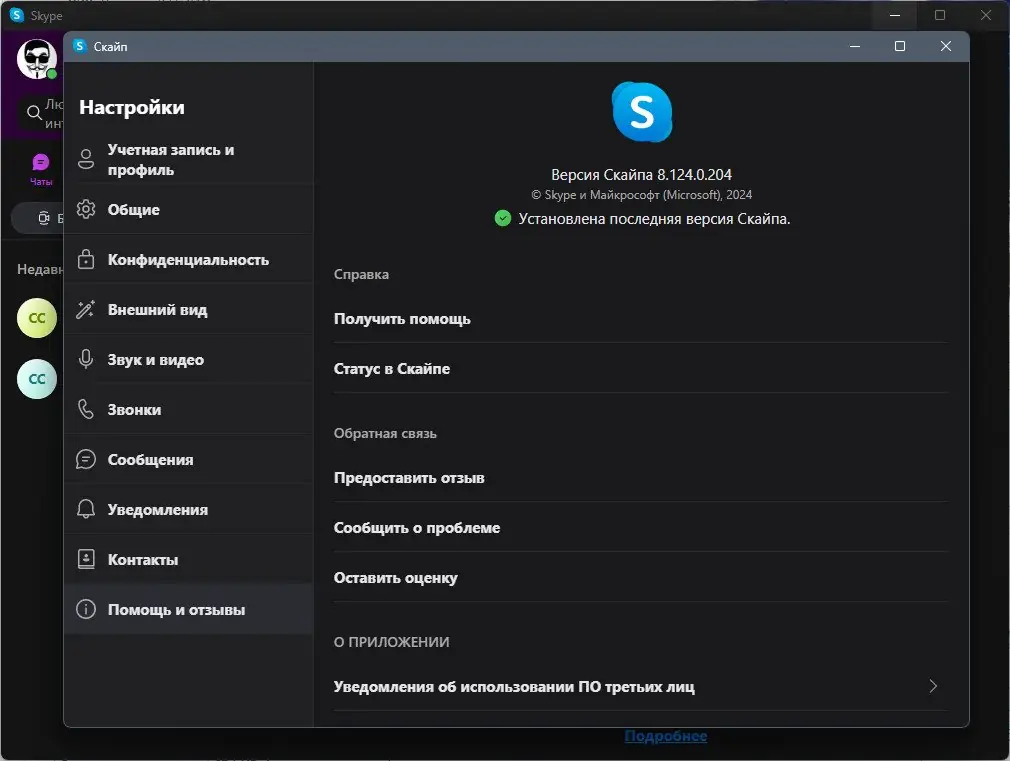Click the bell icon for Уведомления
Screen dimensions: 1010x761
(86, 509)
